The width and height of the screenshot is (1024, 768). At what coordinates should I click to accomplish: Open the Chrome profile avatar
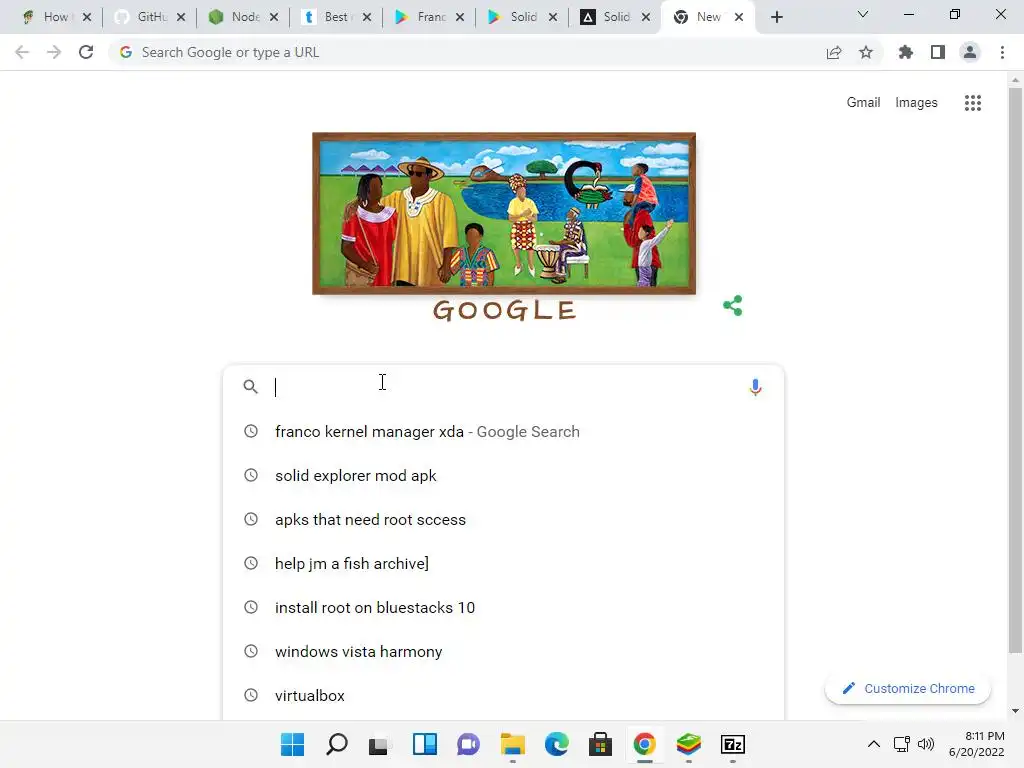pyautogui.click(x=970, y=52)
